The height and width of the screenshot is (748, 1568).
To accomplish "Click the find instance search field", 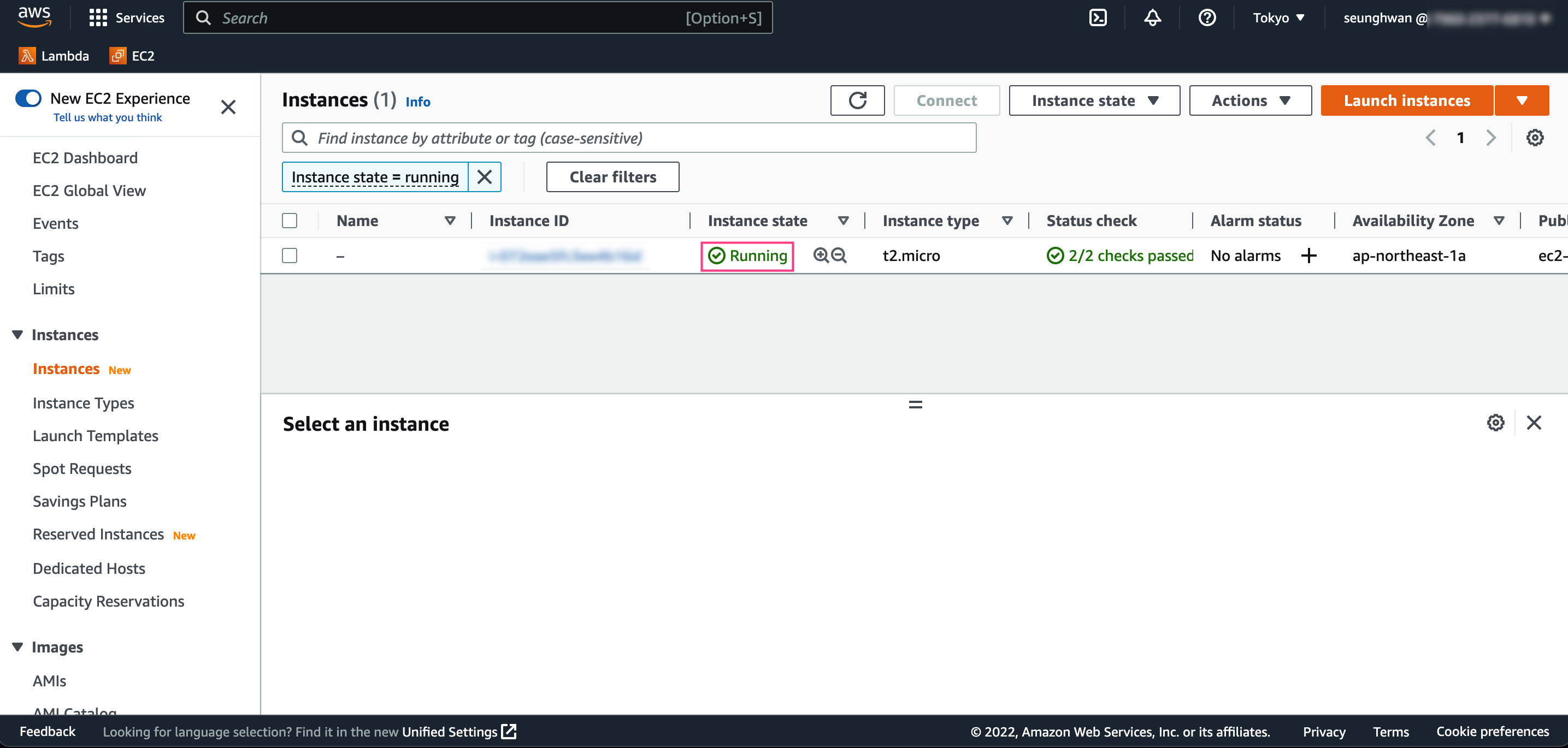I will (x=628, y=138).
